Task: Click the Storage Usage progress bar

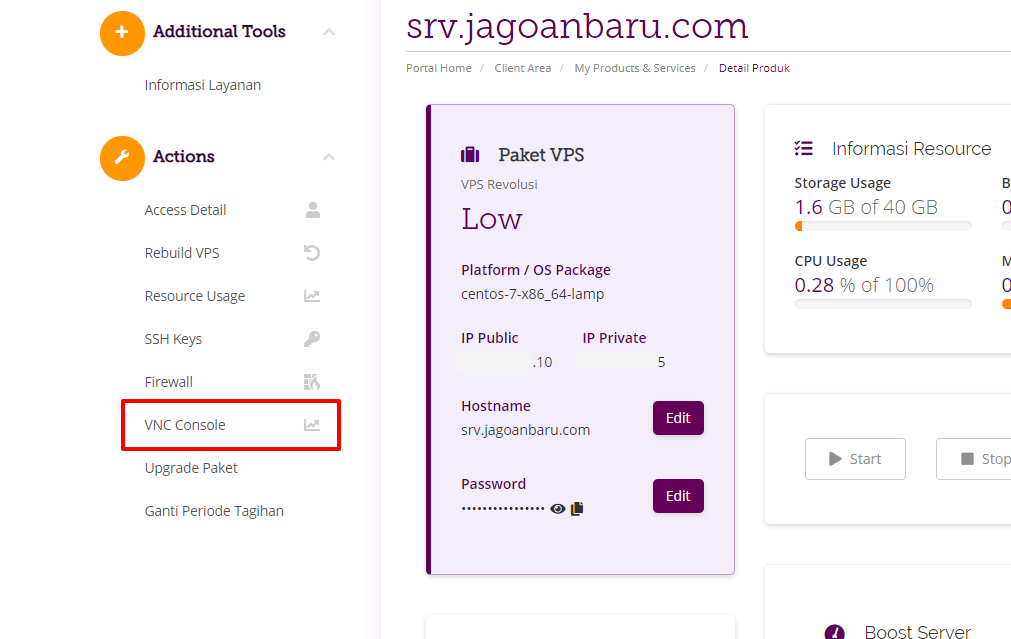Action: (883, 226)
